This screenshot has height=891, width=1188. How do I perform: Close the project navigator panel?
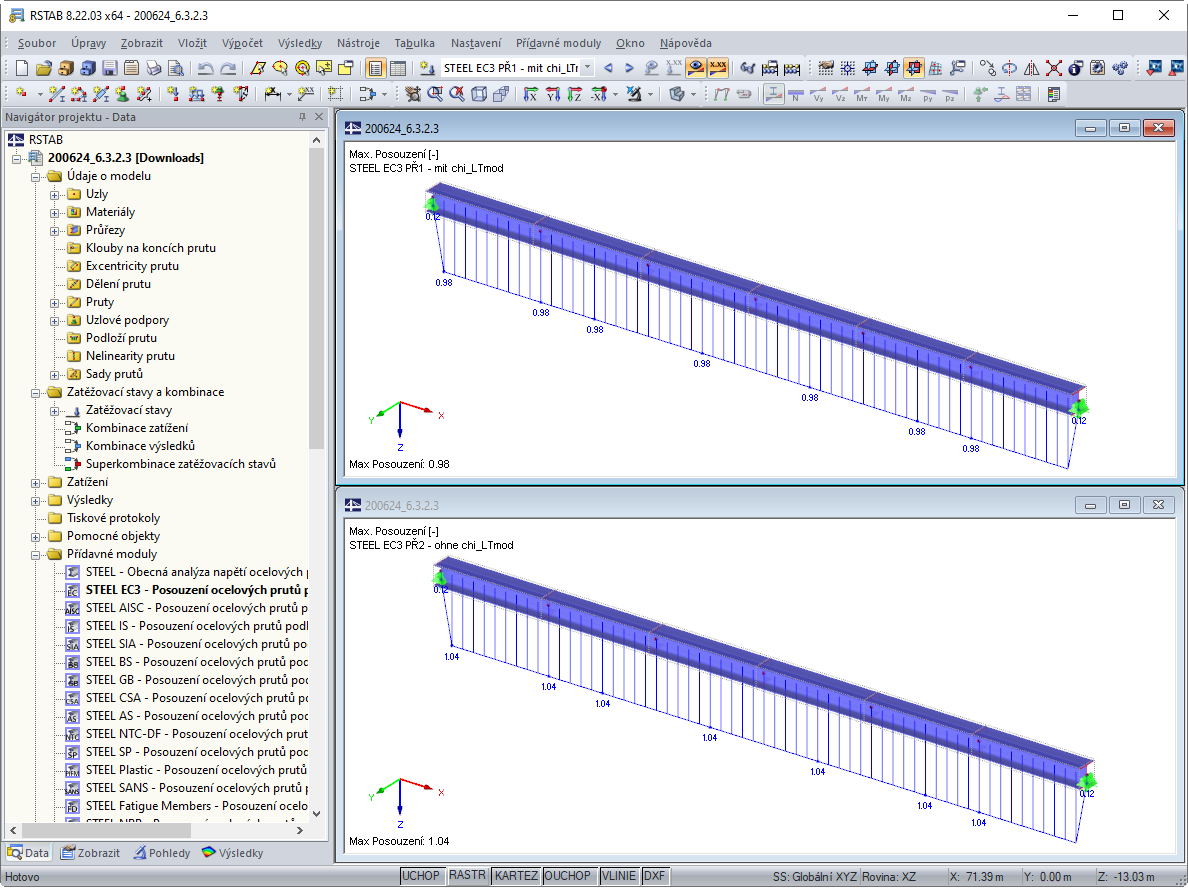319,117
